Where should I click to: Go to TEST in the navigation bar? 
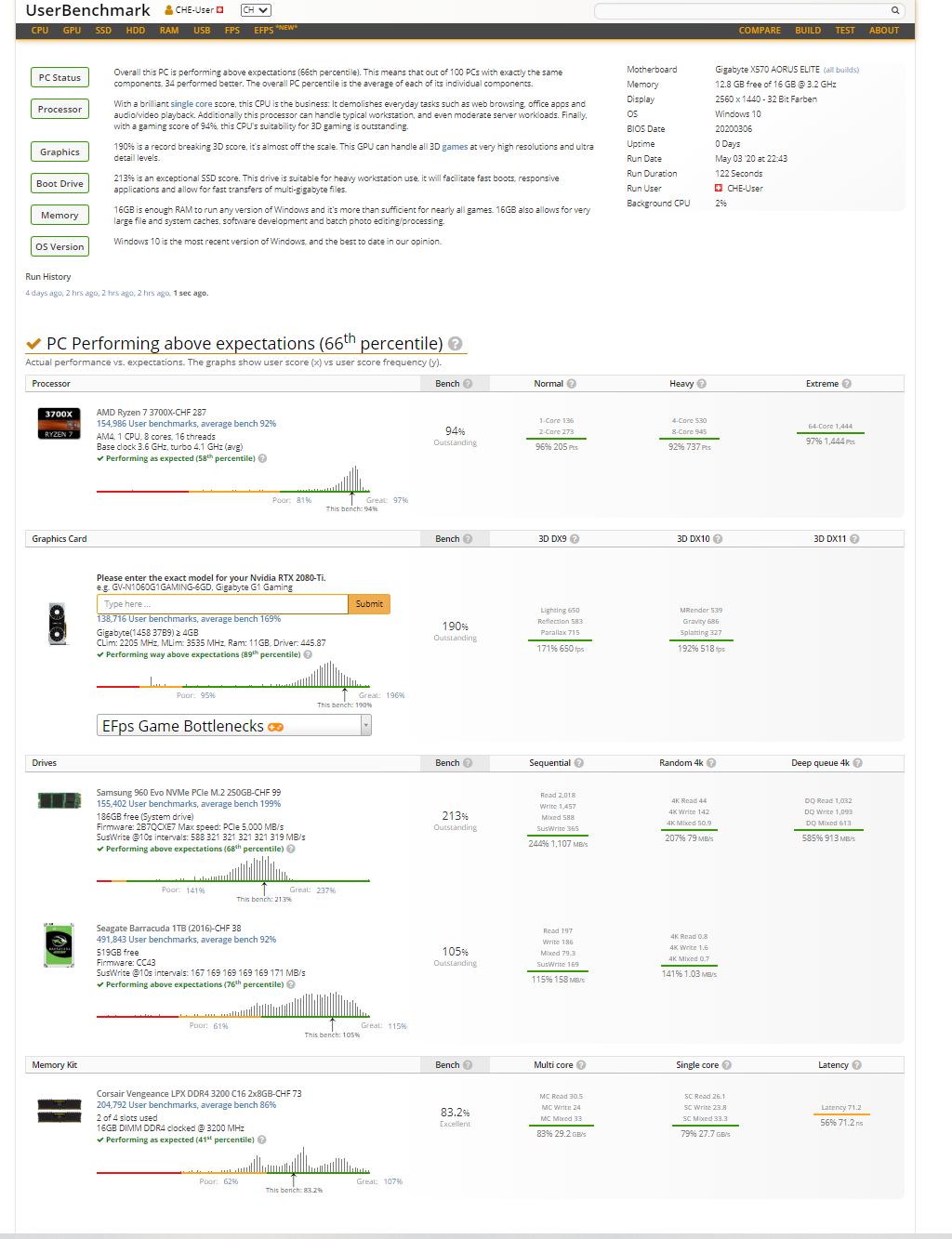(x=845, y=31)
